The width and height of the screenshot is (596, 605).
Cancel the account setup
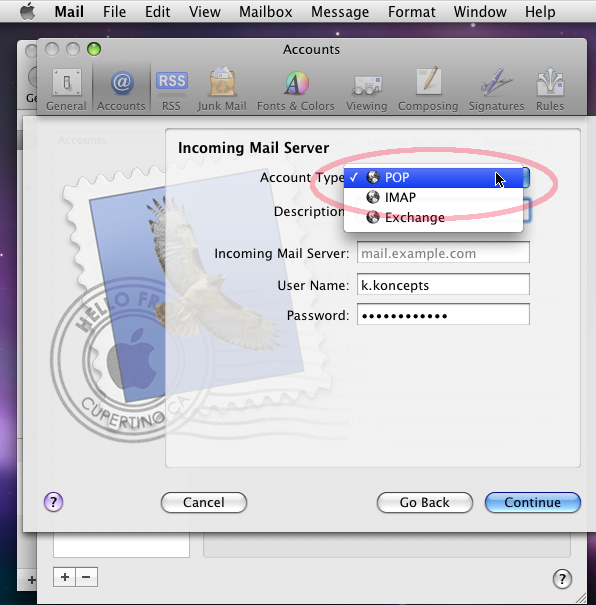pyautogui.click(x=204, y=502)
